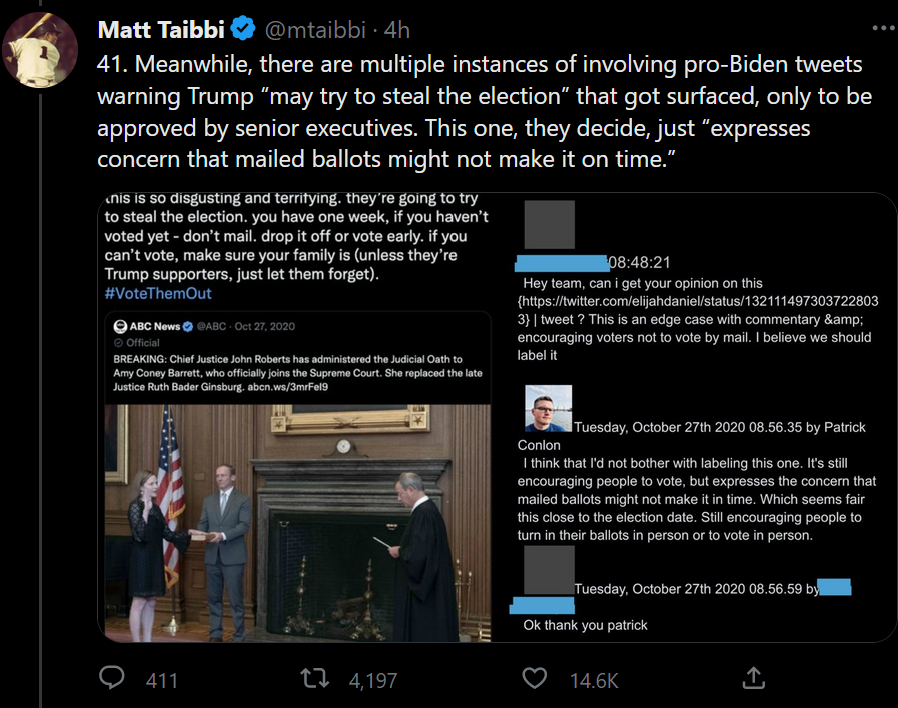This screenshot has height=708, width=898.
Task: Open the share tweet icon
Action: click(754, 678)
